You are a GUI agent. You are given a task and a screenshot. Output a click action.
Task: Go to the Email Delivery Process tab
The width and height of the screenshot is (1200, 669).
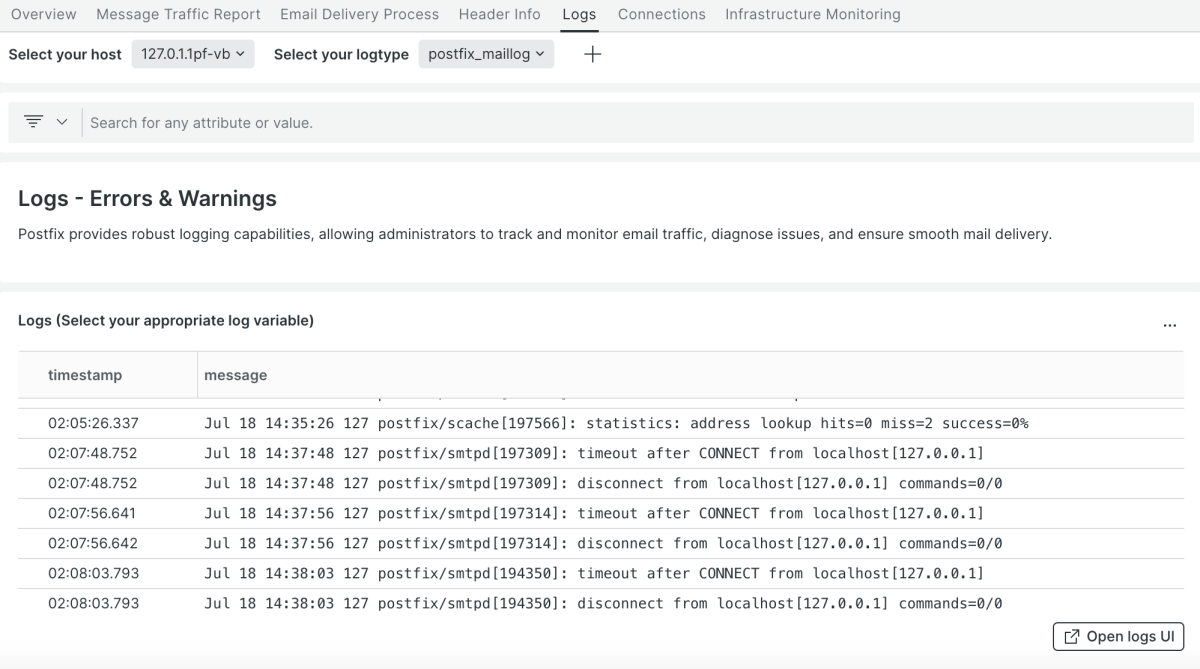pyautogui.click(x=359, y=14)
